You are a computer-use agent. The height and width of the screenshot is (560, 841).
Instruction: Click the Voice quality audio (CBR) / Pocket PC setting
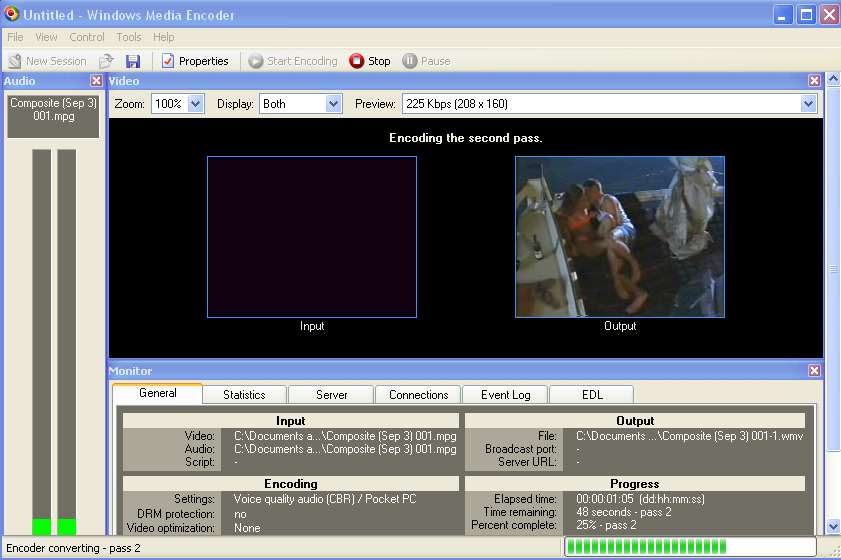click(325, 499)
